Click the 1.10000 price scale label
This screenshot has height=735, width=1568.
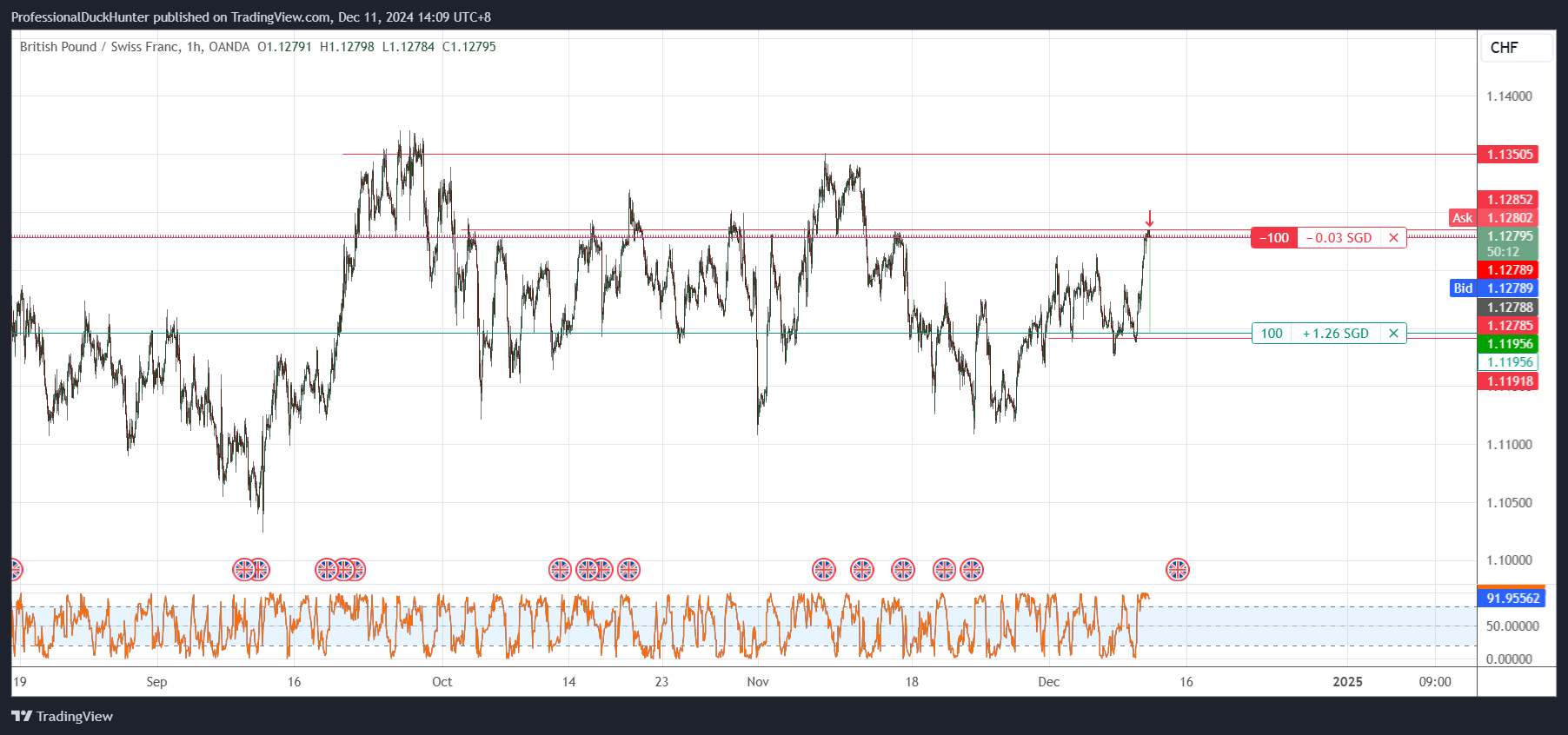(1509, 560)
